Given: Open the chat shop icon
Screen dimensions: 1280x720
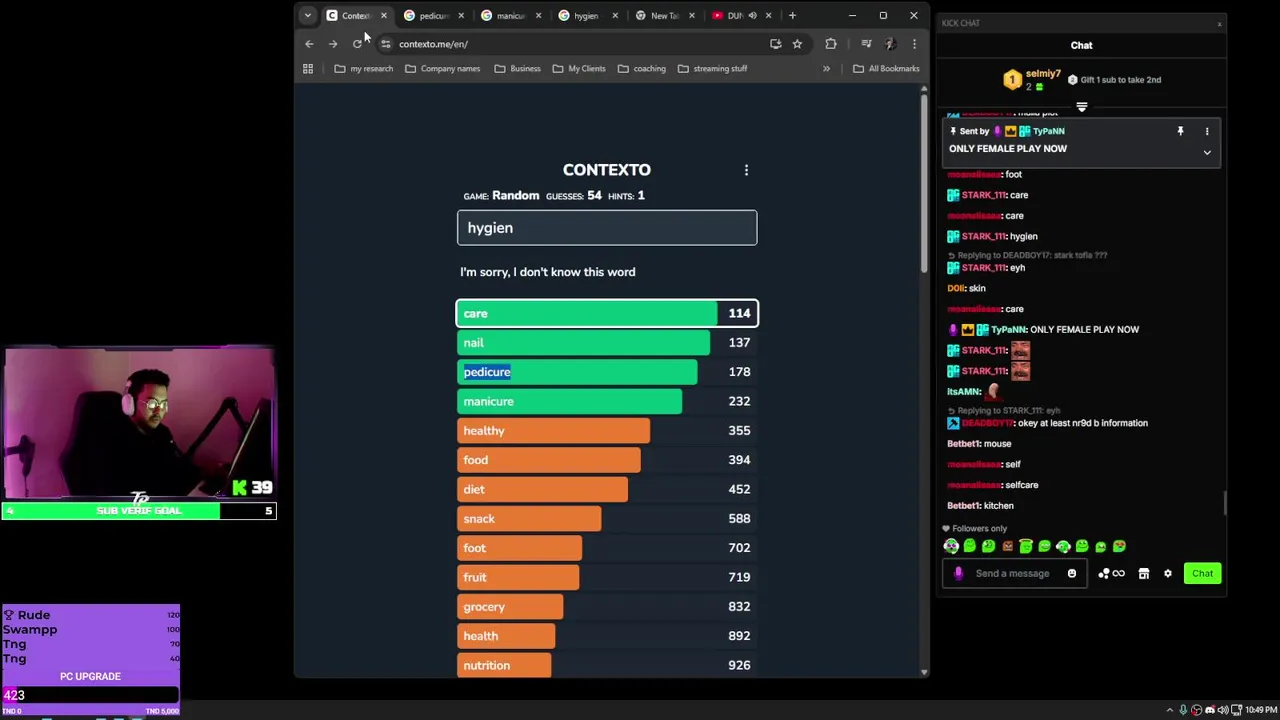Looking at the screenshot, I should click(1144, 574).
